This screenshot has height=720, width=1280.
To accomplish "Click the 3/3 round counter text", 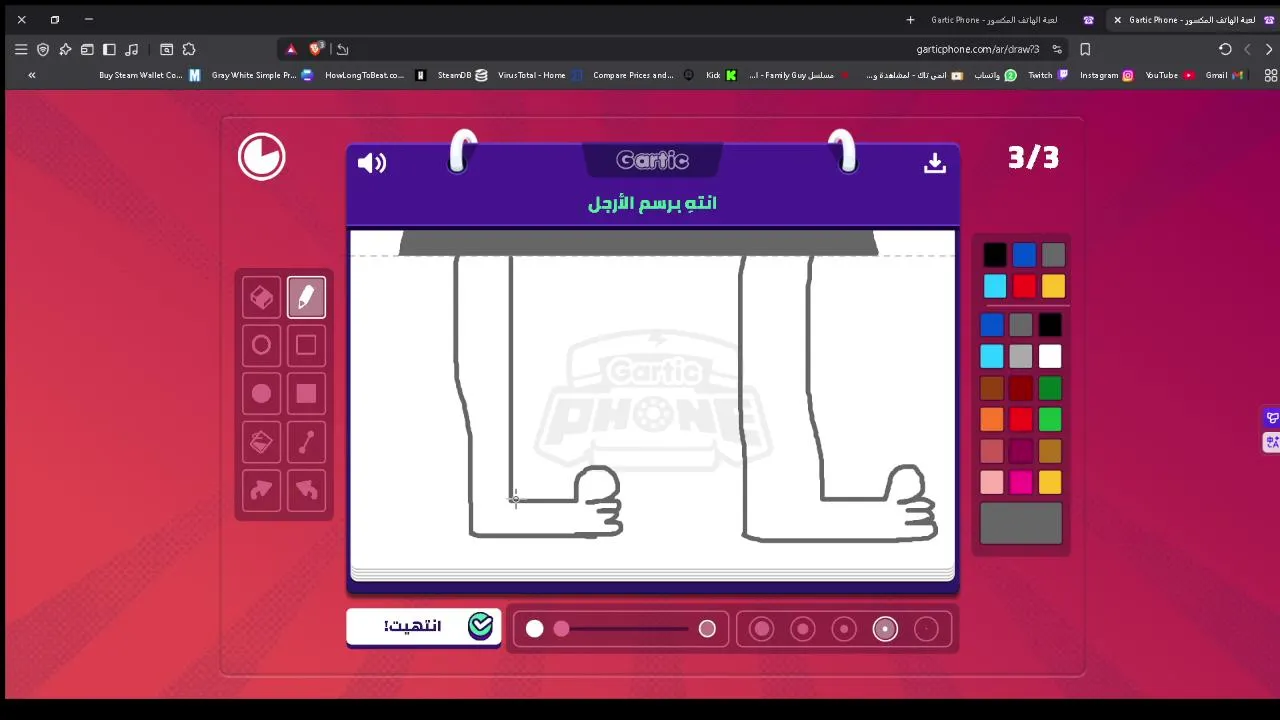I will [1033, 157].
